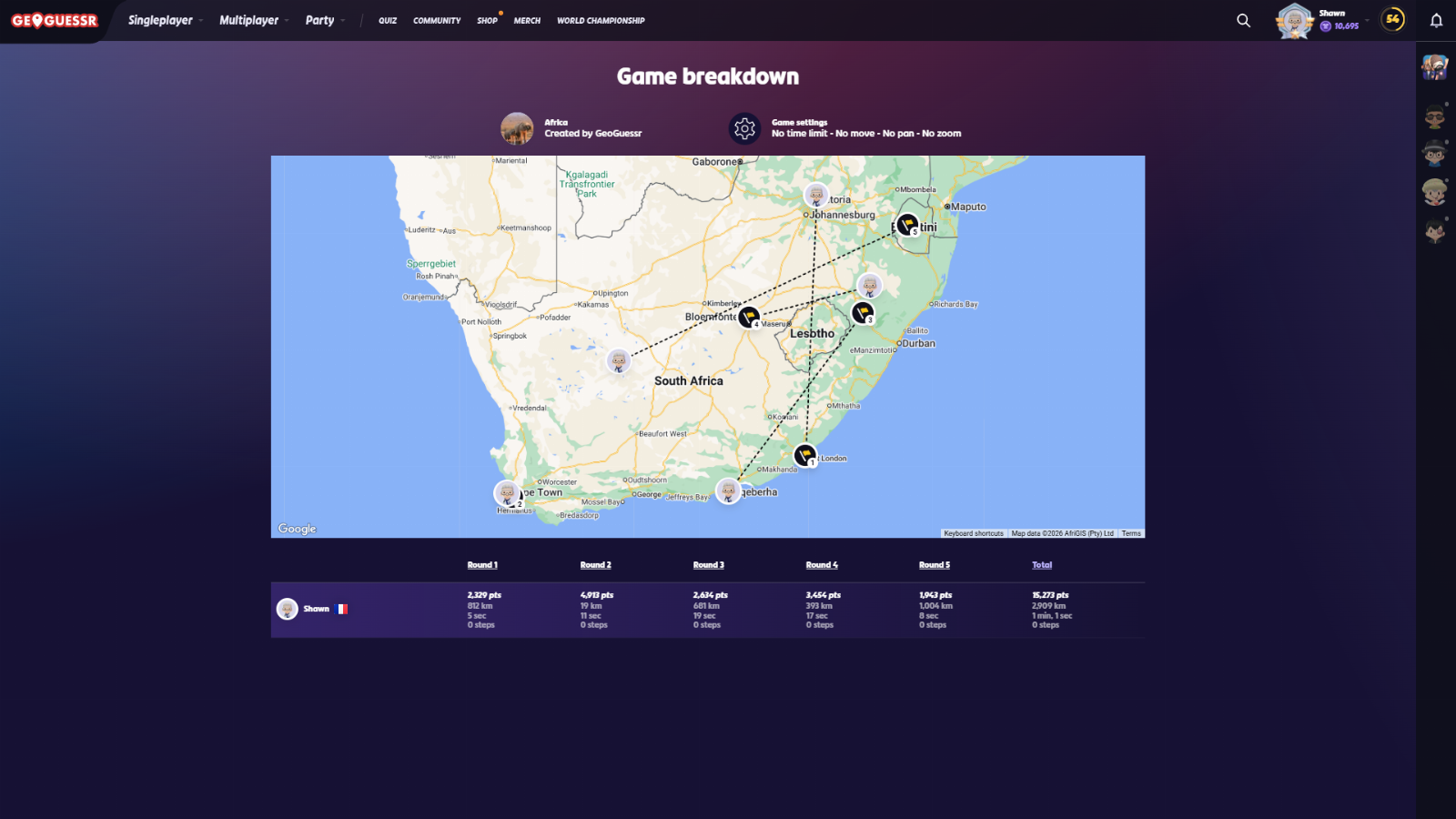The width and height of the screenshot is (1456, 819).
Task: Click the round 4 flag near Bloemfontein
Action: click(x=748, y=316)
